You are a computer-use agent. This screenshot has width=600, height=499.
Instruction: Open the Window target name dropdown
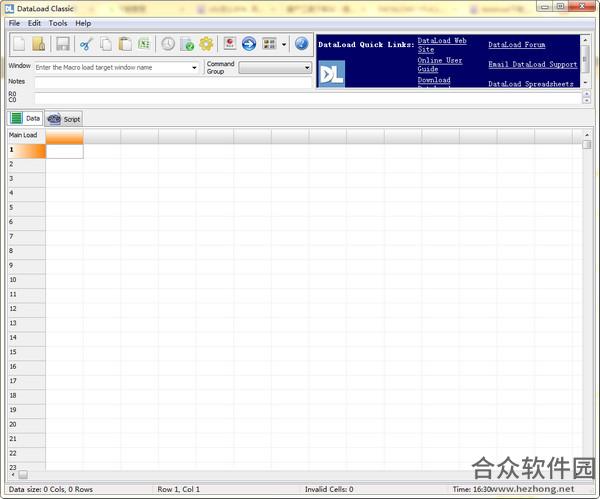click(x=194, y=68)
